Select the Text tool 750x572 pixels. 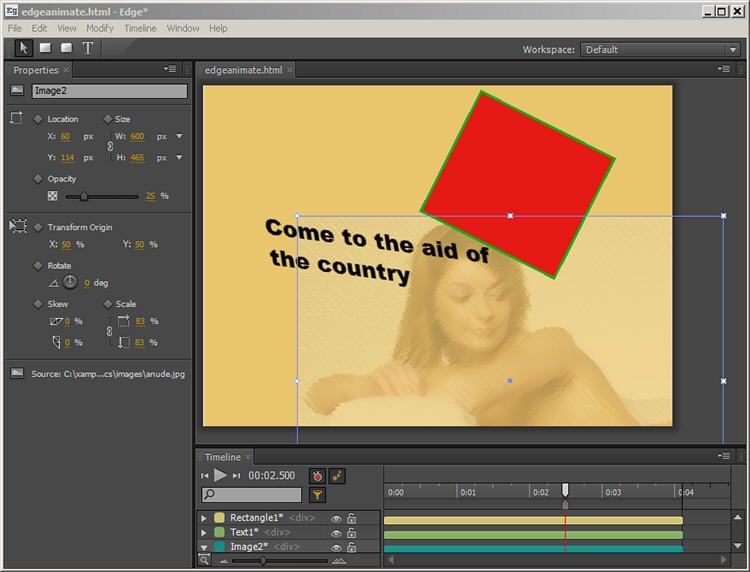(88, 48)
